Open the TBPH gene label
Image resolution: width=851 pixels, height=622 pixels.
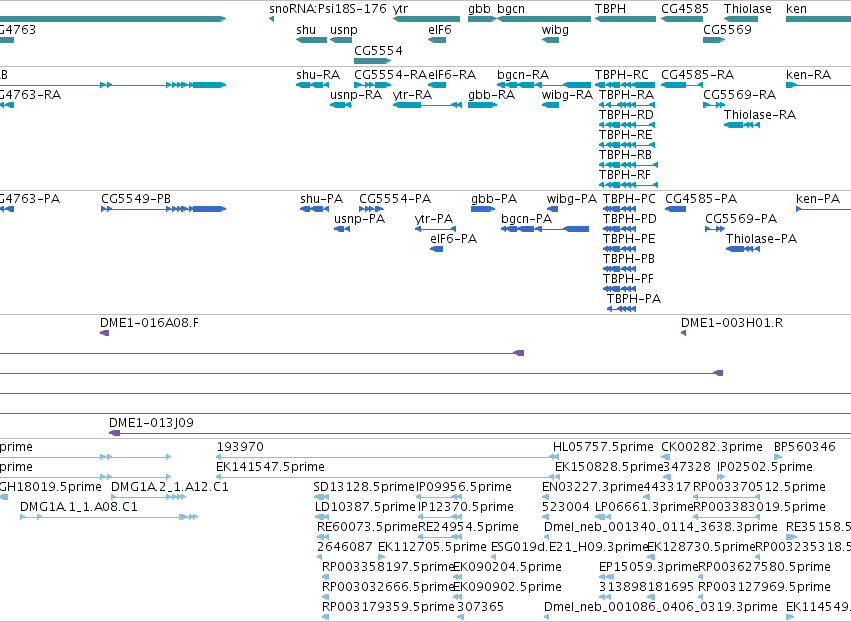610,9
